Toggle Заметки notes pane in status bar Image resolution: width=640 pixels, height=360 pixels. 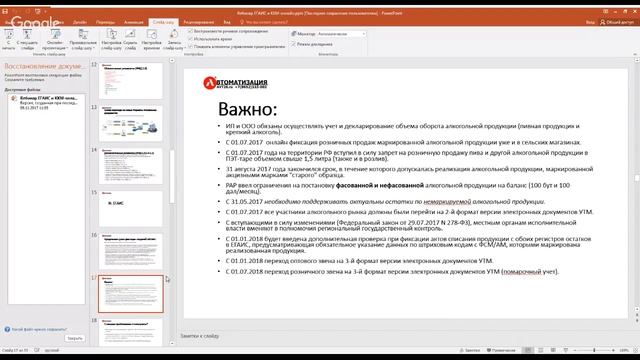coord(470,350)
